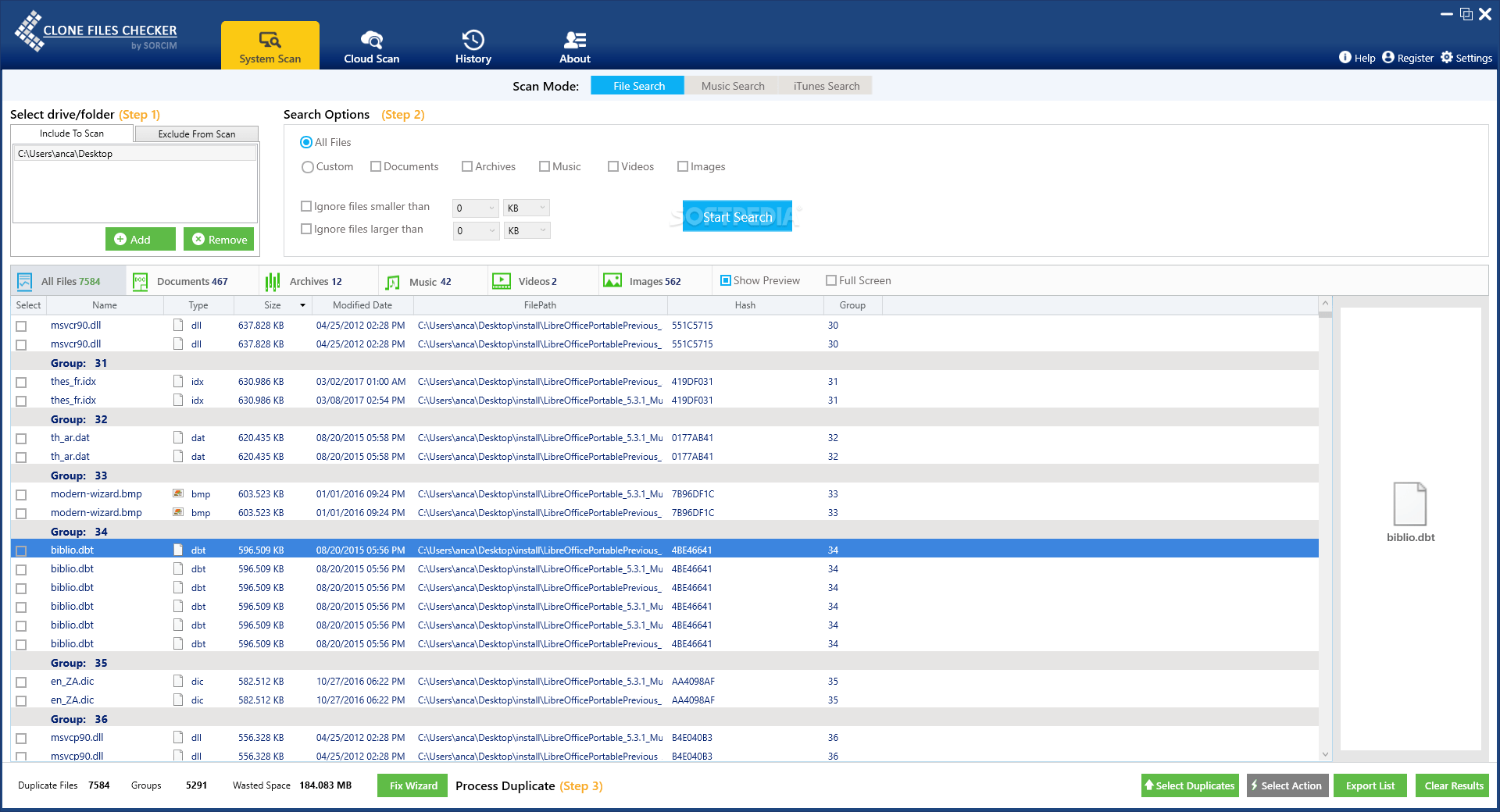The width and height of the screenshot is (1500, 812).
Task: Enable the Ignore files smaller than checkbox
Action: pyautogui.click(x=305, y=205)
